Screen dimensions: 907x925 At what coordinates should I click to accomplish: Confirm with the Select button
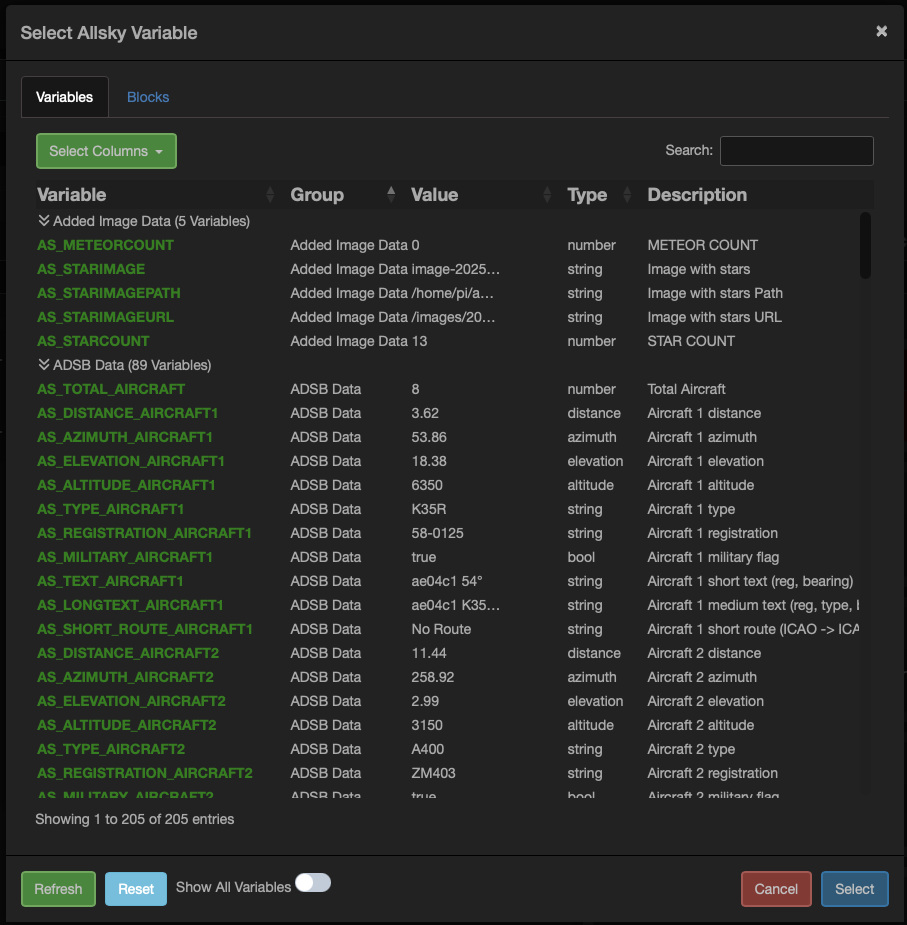[854, 889]
